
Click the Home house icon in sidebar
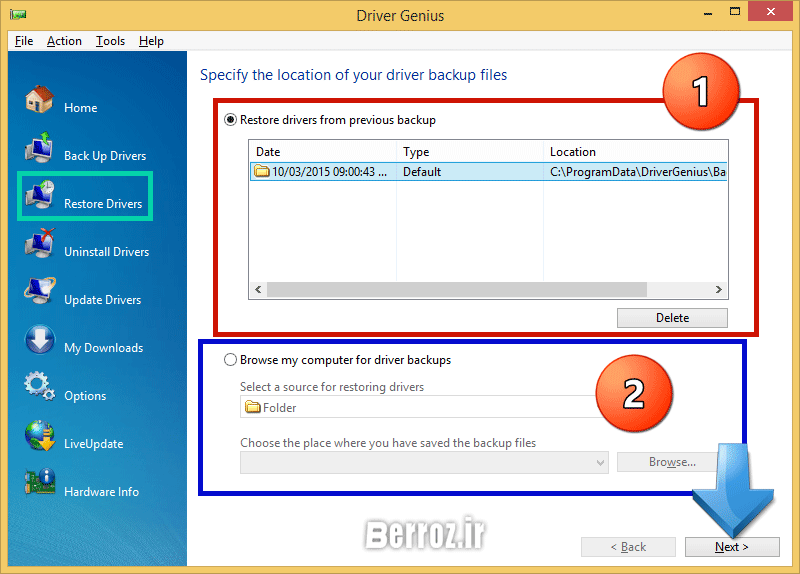pos(39,100)
